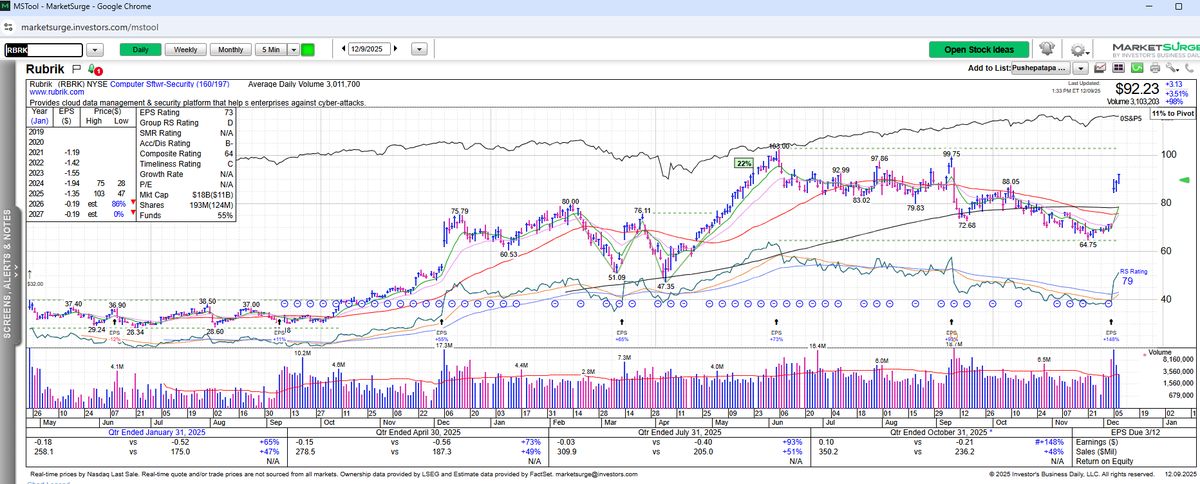
Task: Click the Volume axis label
Action: [1162, 352]
